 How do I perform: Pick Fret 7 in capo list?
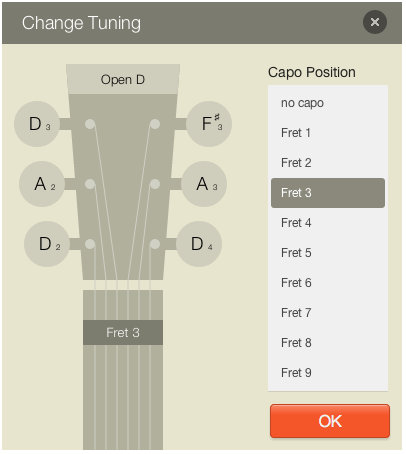pos(328,313)
